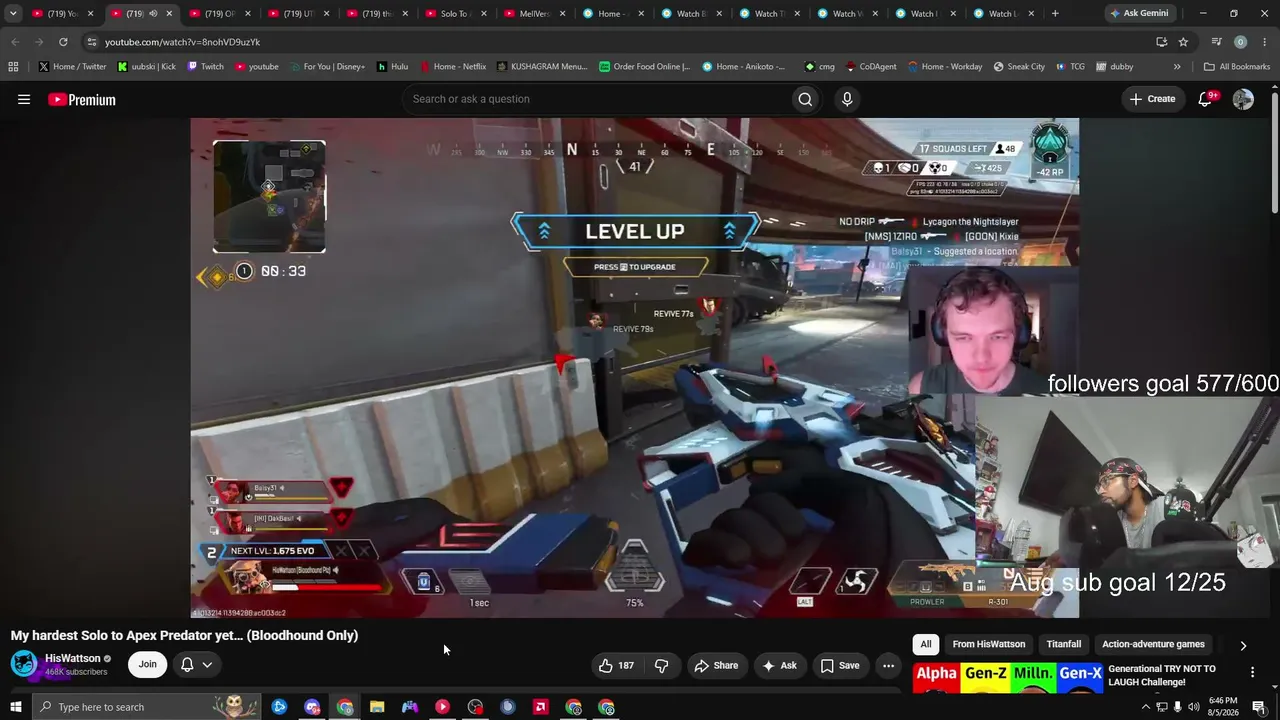The height and width of the screenshot is (720, 1280).
Task: Show hidden bookmarks overflow chevron
Action: pos(1177,67)
